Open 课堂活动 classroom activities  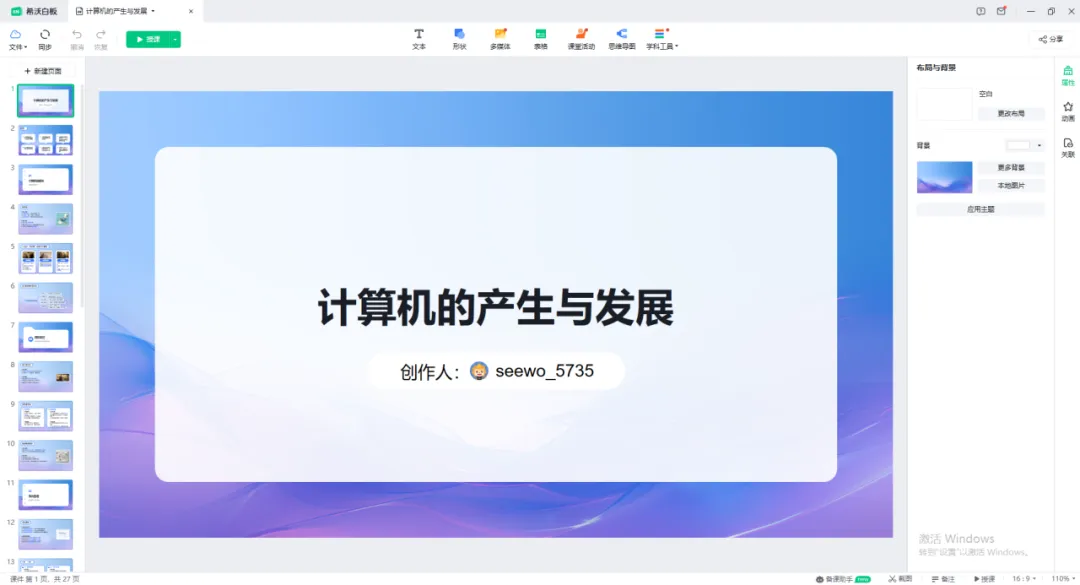coord(581,39)
